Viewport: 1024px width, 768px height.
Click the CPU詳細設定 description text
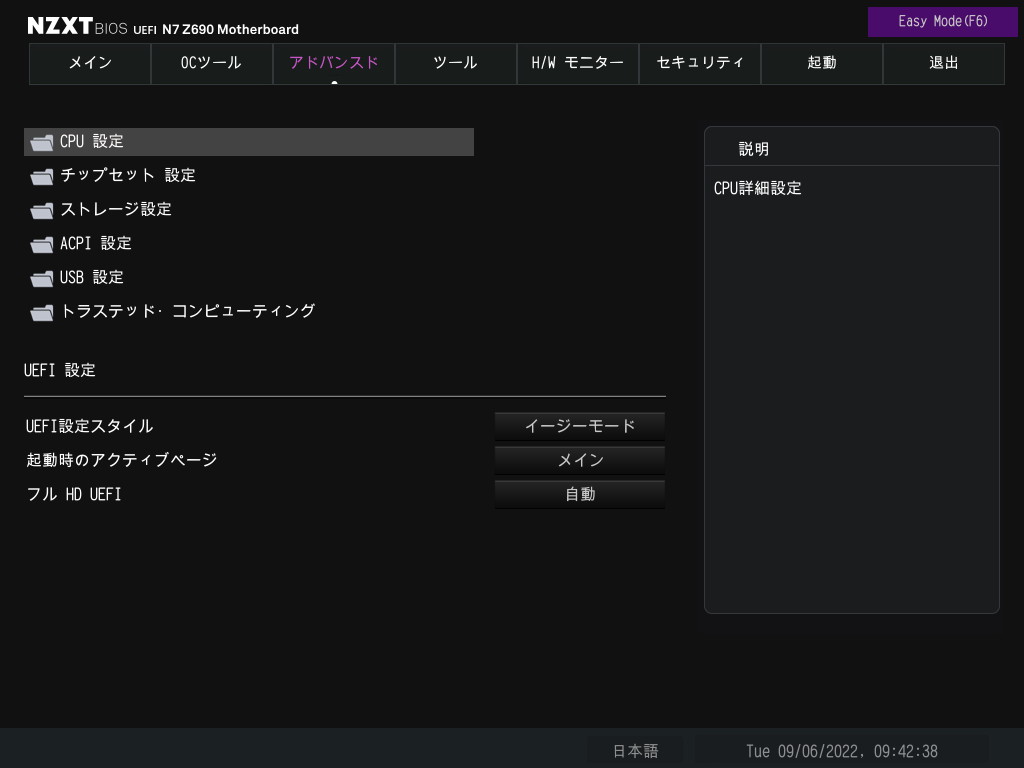click(x=758, y=189)
